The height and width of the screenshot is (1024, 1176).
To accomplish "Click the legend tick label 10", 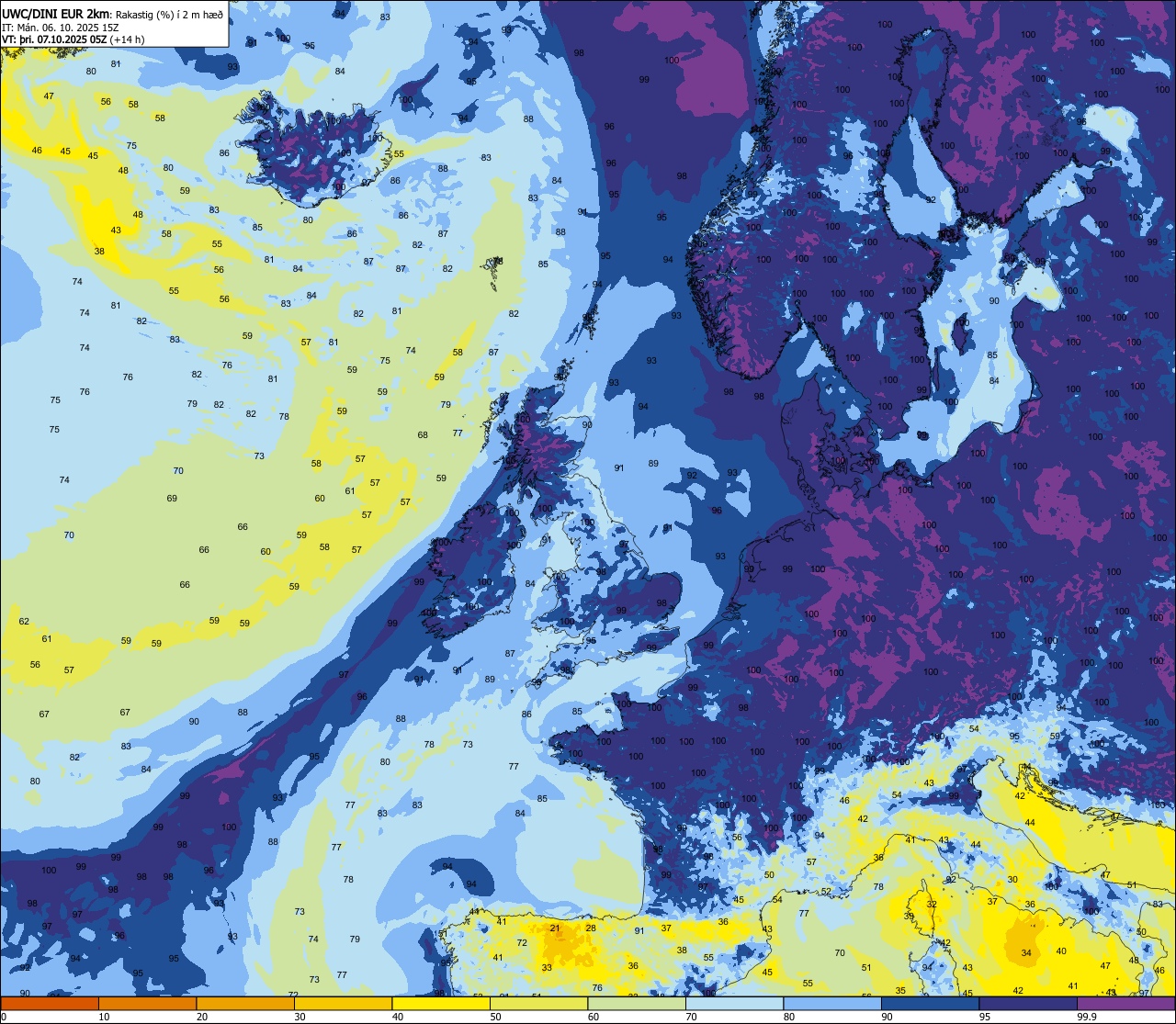I will coord(104,1017).
